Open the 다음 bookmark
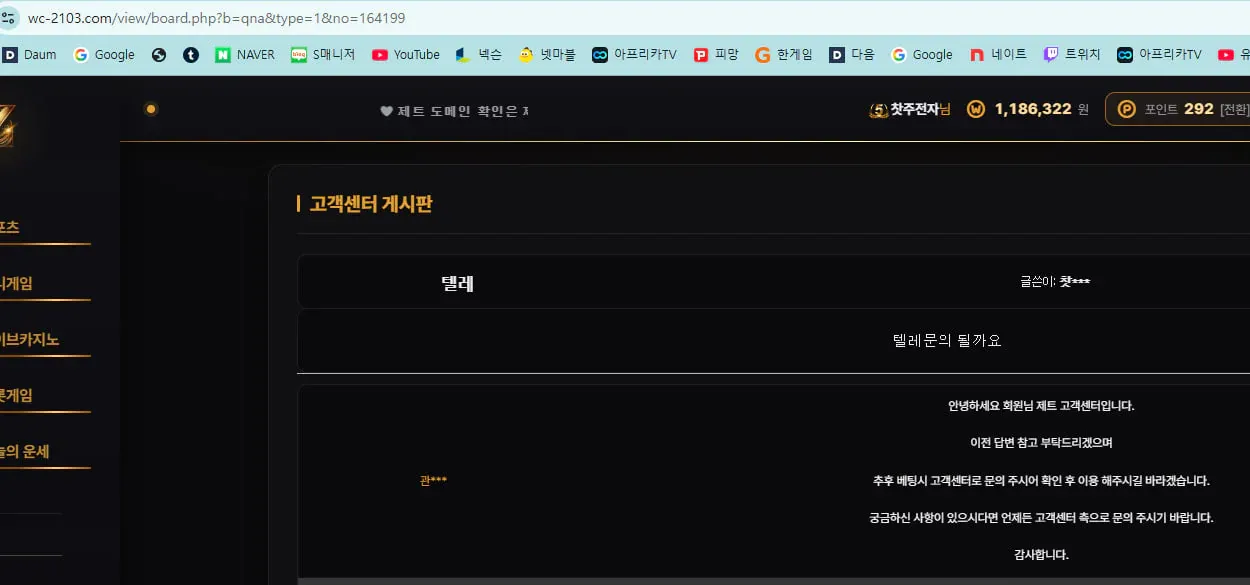This screenshot has width=1250, height=585. pyautogui.click(x=852, y=55)
